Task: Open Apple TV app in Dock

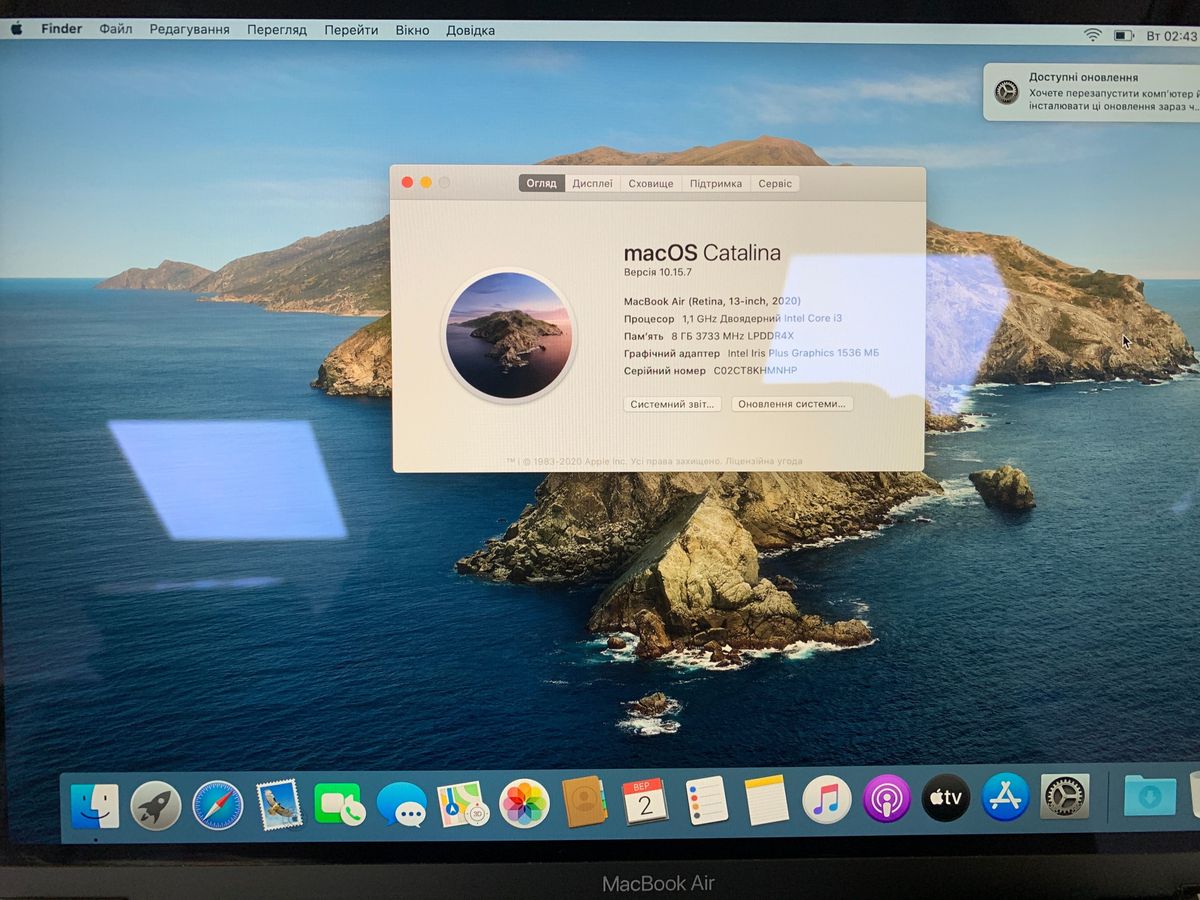Action: pos(946,798)
